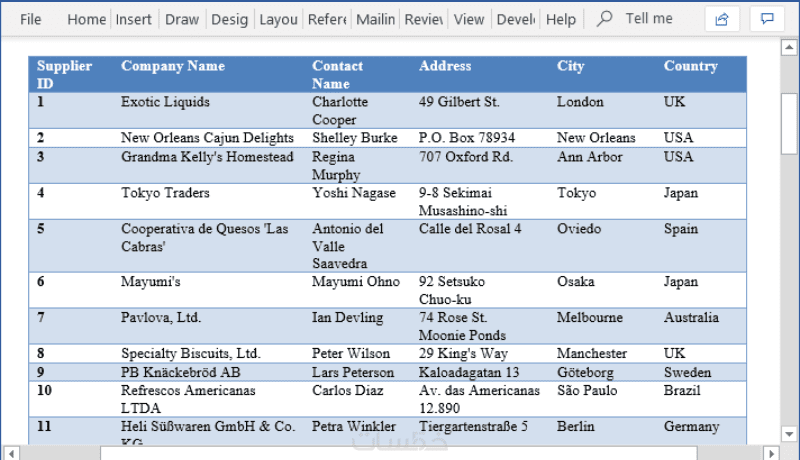Screen dimensions: 800x460
Task: Click the Yoshi Nagase cell
Action: [358, 201]
